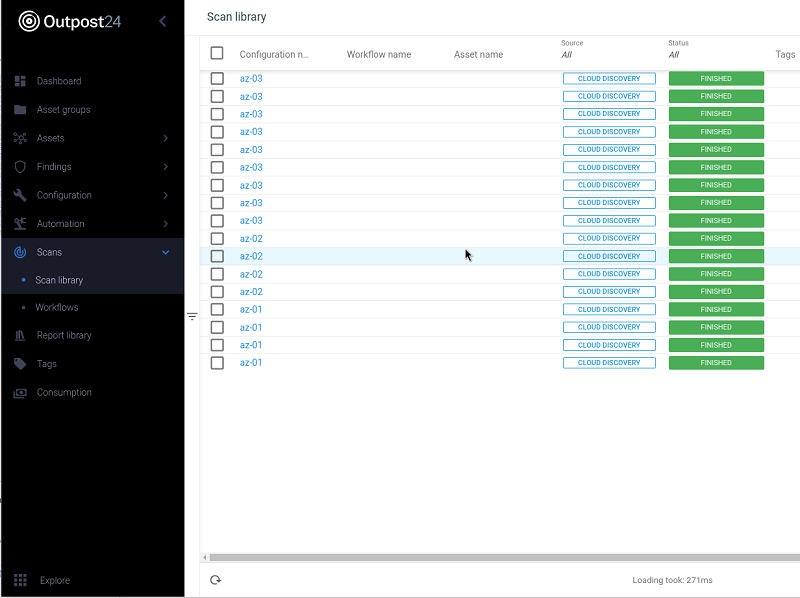This screenshot has height=598, width=800.
Task: Open the filter panel icon
Action: tap(192, 316)
